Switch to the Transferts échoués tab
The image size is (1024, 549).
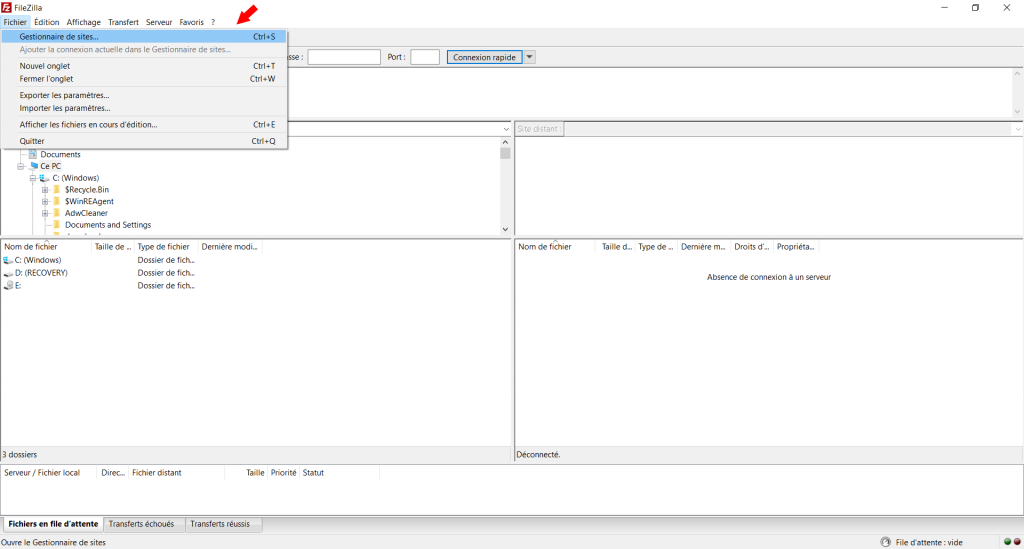point(141,524)
